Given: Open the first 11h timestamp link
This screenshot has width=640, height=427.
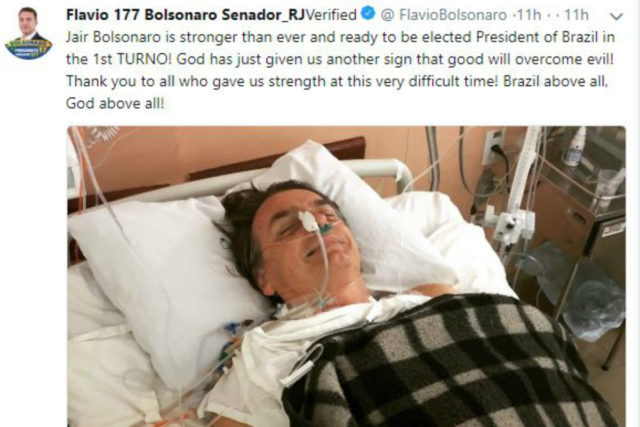Looking at the screenshot, I should coord(529,15).
